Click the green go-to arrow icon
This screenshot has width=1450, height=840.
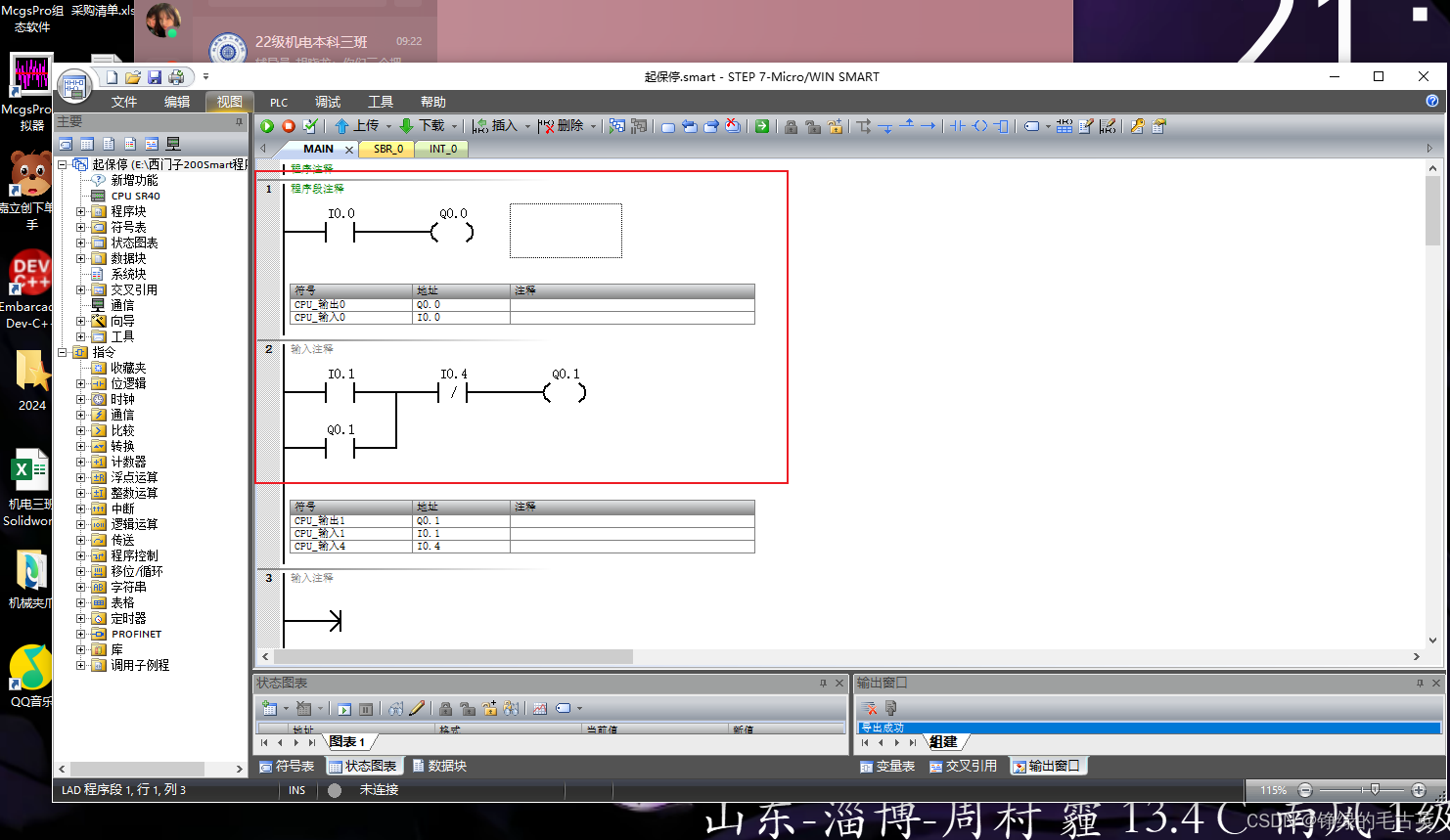[762, 126]
